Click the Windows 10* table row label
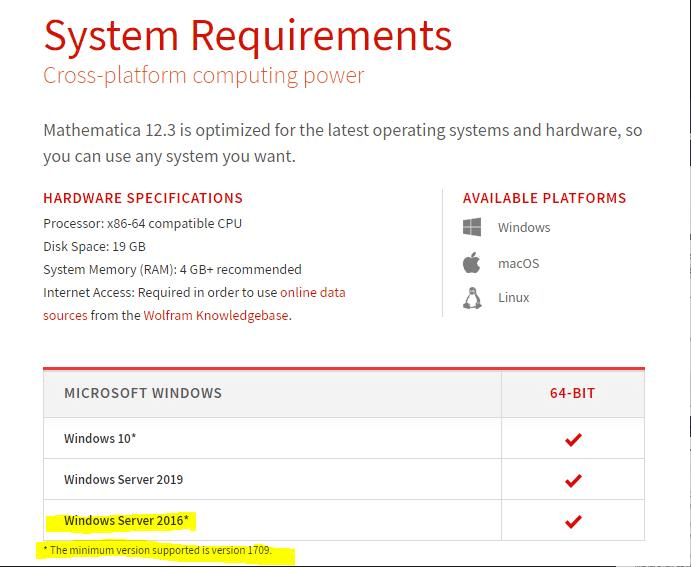 [100, 438]
